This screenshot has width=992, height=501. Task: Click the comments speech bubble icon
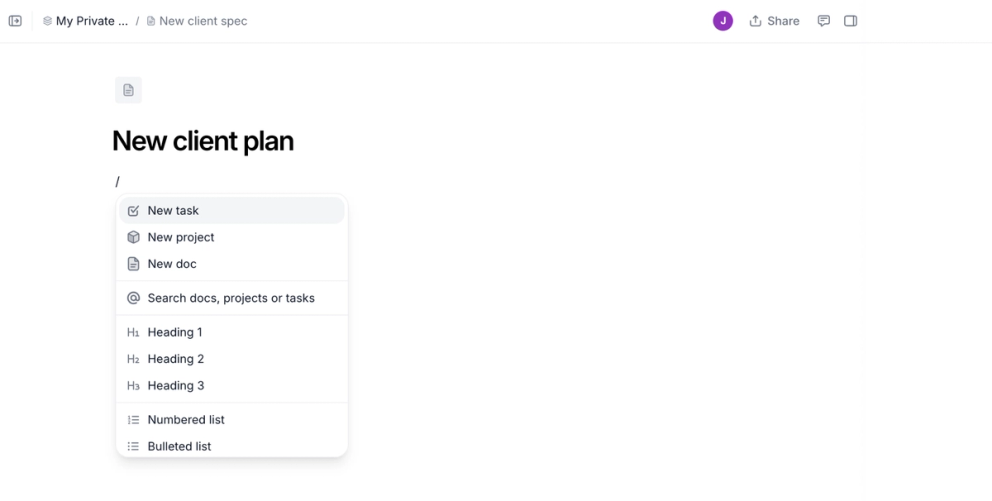pyautogui.click(x=824, y=21)
